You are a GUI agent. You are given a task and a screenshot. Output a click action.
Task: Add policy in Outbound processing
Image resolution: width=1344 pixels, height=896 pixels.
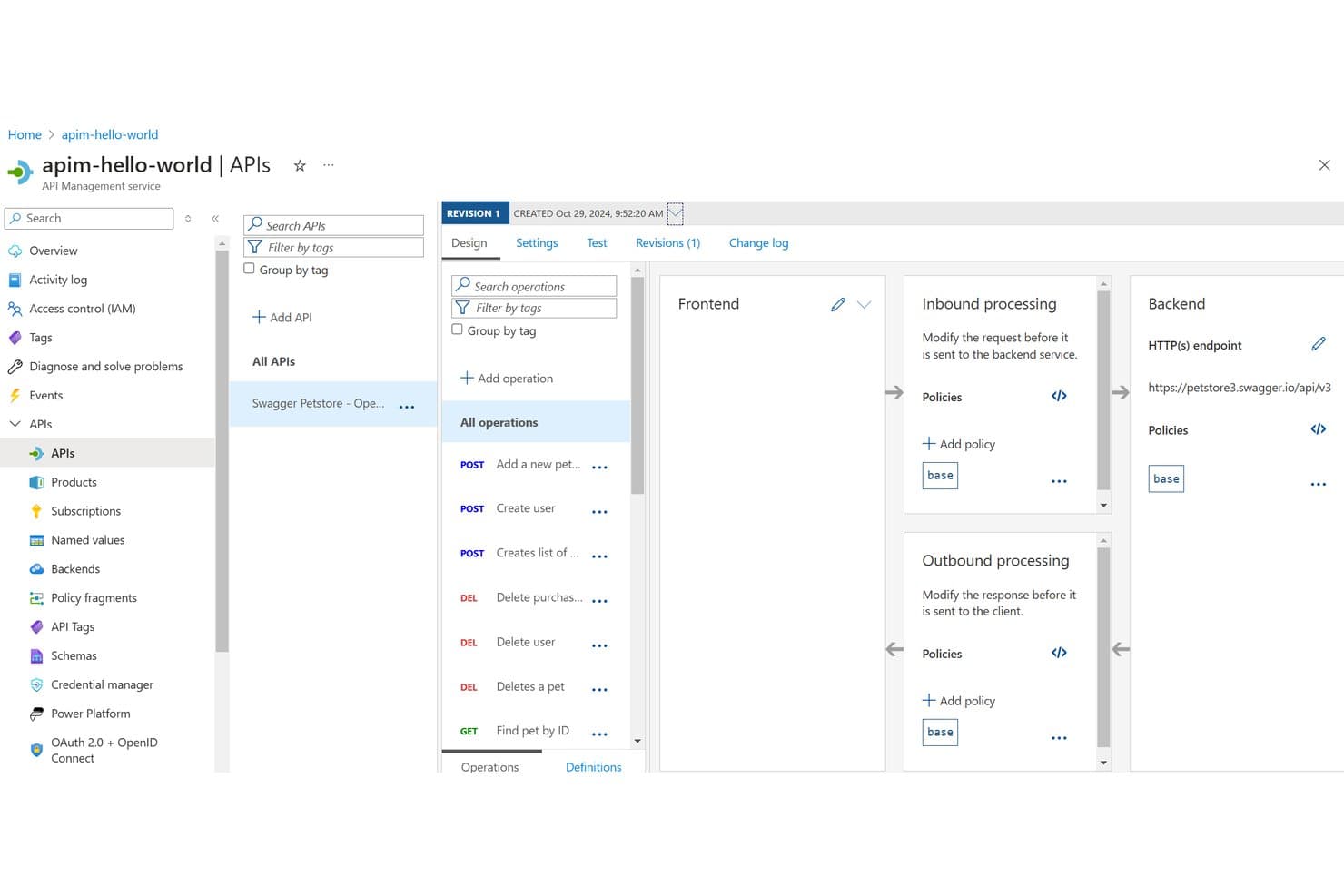pos(958,701)
